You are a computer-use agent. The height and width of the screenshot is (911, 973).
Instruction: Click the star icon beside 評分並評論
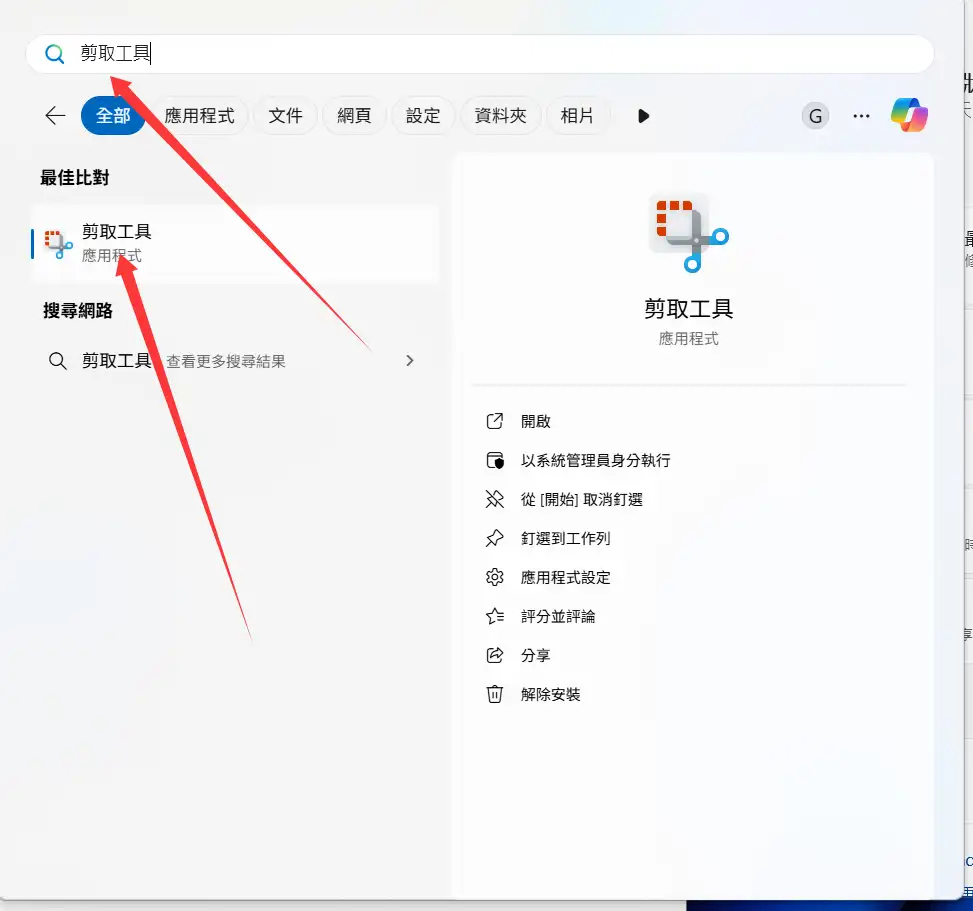click(495, 616)
